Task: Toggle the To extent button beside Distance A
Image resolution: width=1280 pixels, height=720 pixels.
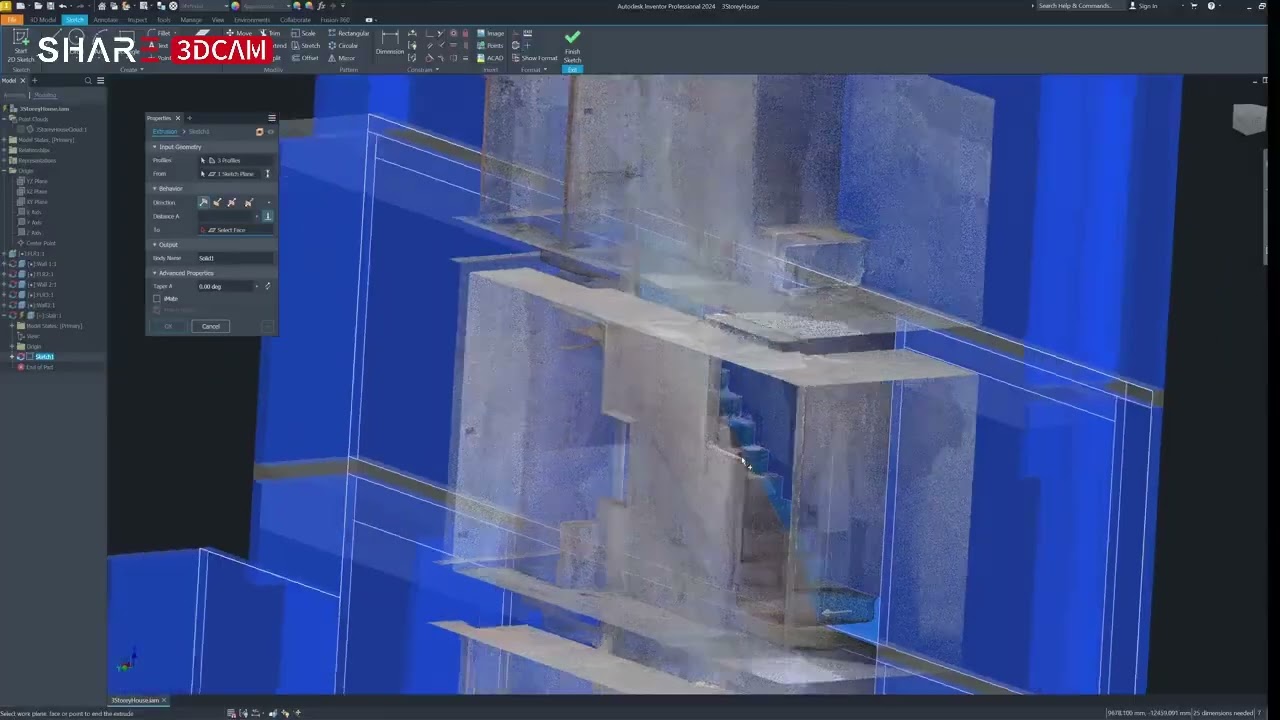Action: (x=267, y=216)
